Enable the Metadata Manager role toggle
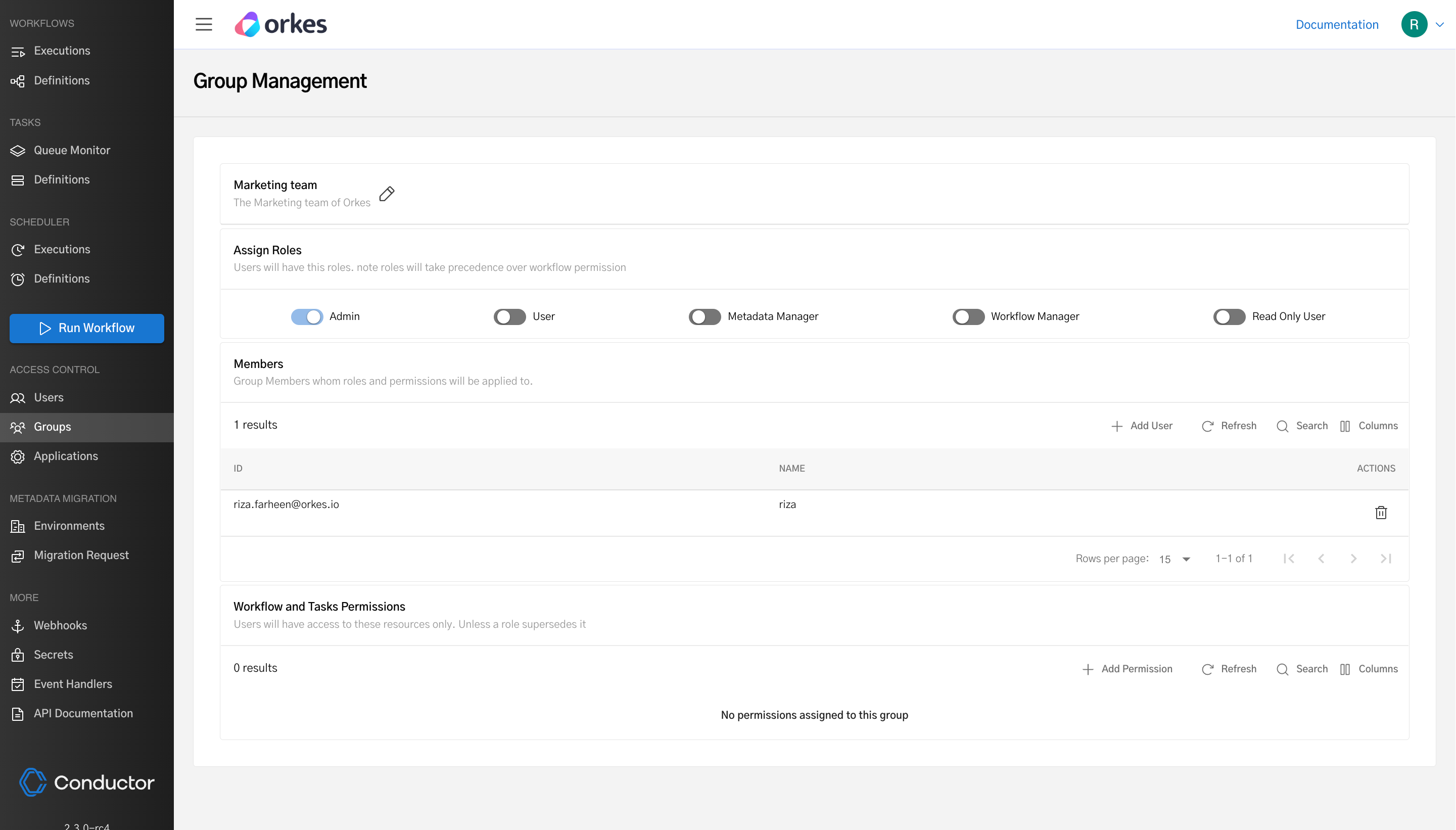The height and width of the screenshot is (830, 1456). click(704, 316)
